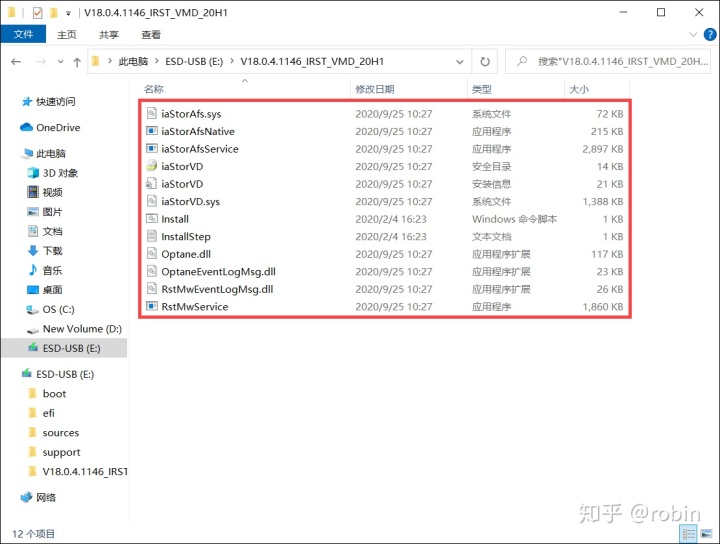720x544 pixels.
Task: Switch to details view layout icon
Action: (x=689, y=534)
